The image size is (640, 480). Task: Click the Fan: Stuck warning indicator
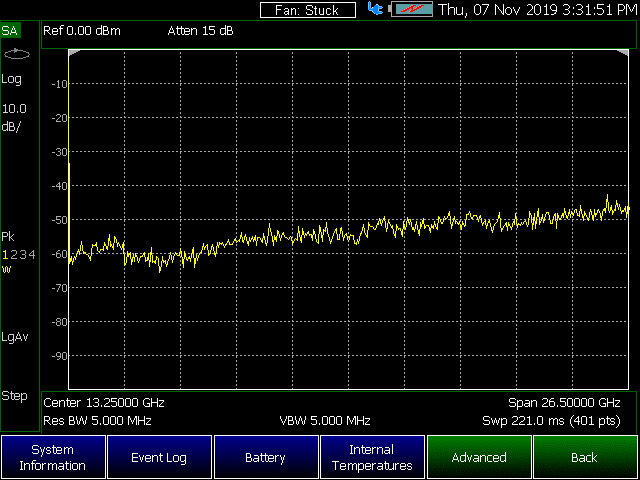[x=308, y=10]
